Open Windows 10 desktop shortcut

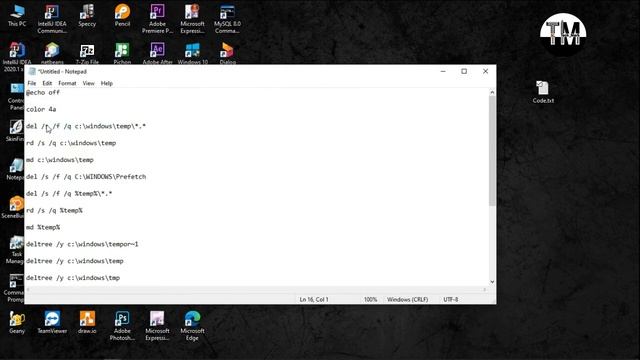tap(192, 53)
